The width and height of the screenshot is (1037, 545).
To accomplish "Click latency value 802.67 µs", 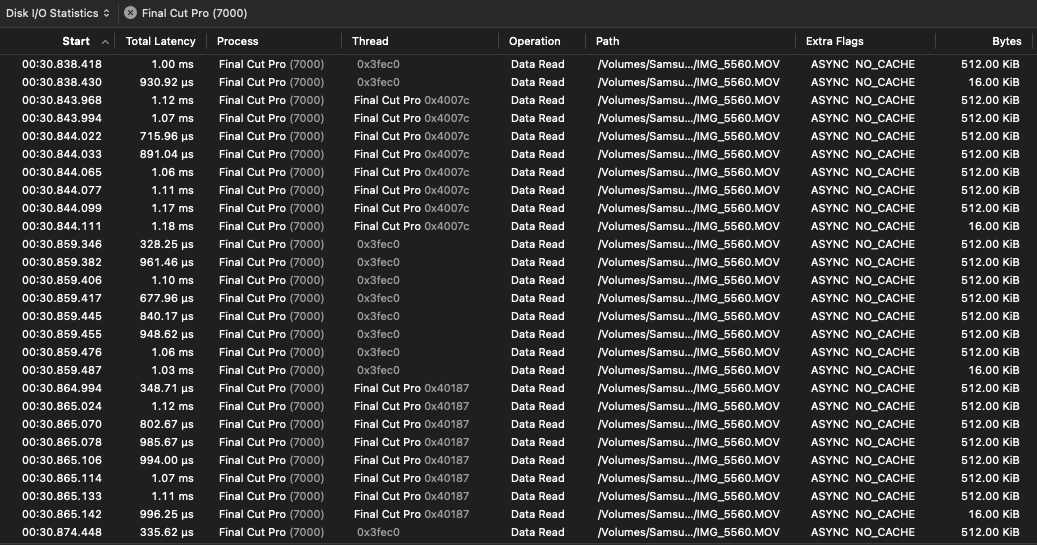I will point(167,424).
